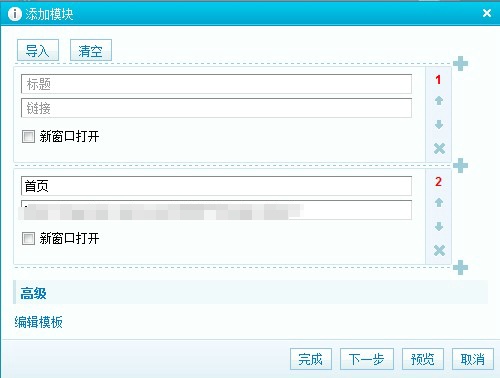Click the number 2 entry label
The height and width of the screenshot is (378, 500).
pyautogui.click(x=438, y=182)
